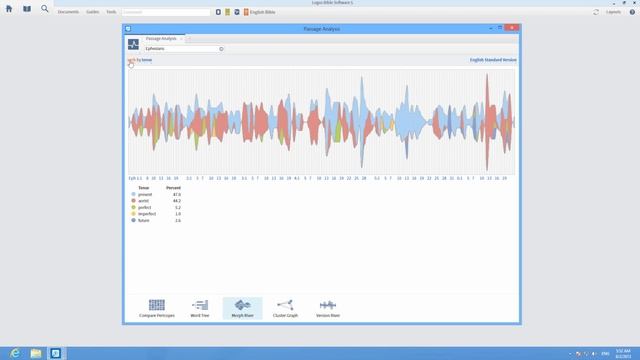This screenshot has height=360, width=640.
Task: Click the Percent column header
Action: (173, 188)
